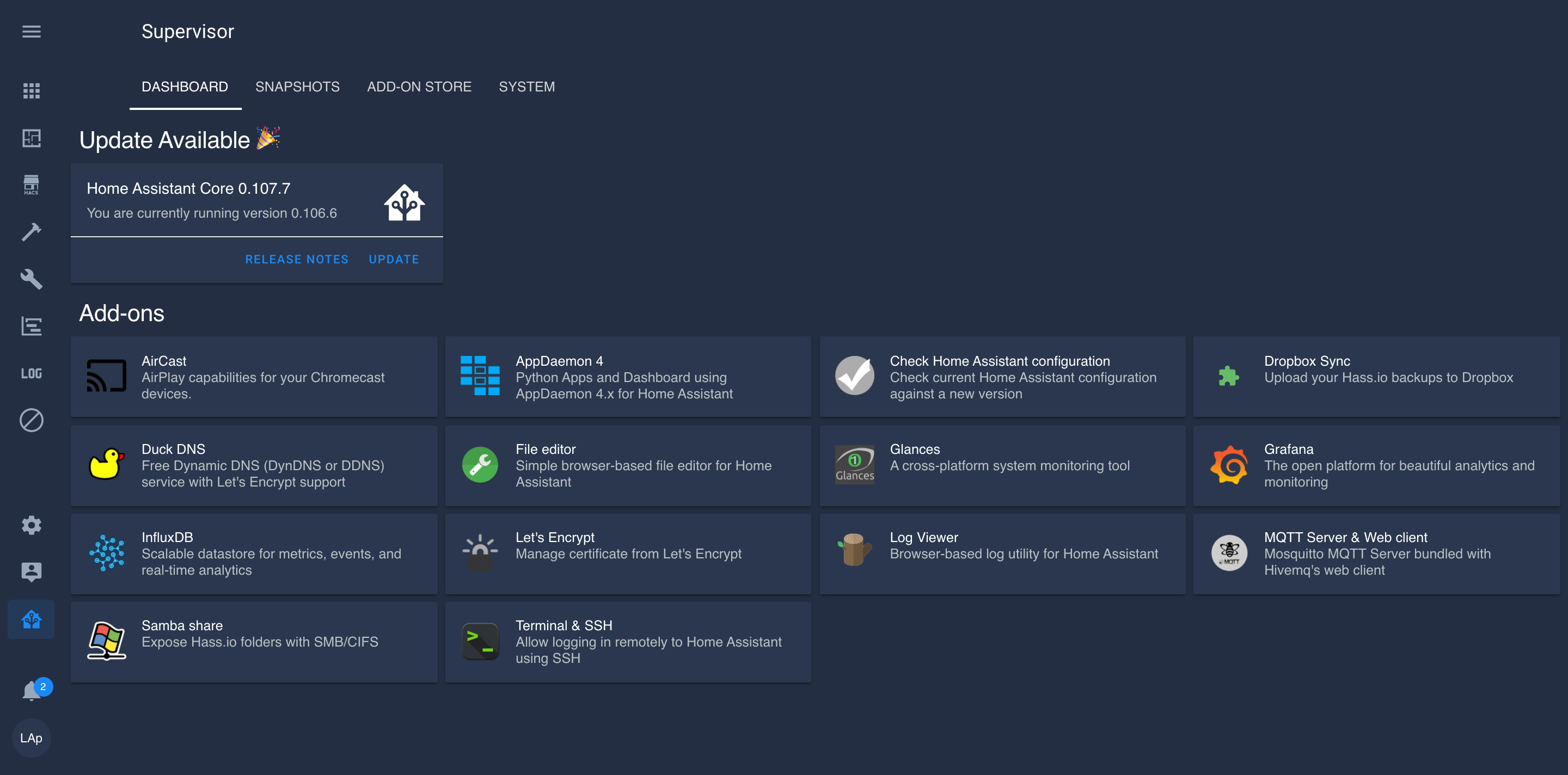
Task: Click the prohibition sign sidebar icon
Action: click(31, 420)
